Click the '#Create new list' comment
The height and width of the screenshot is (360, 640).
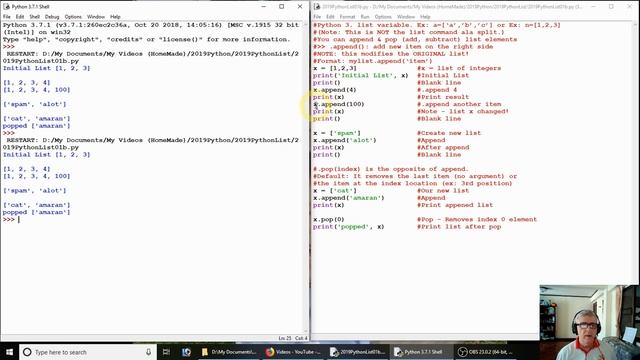click(449, 133)
